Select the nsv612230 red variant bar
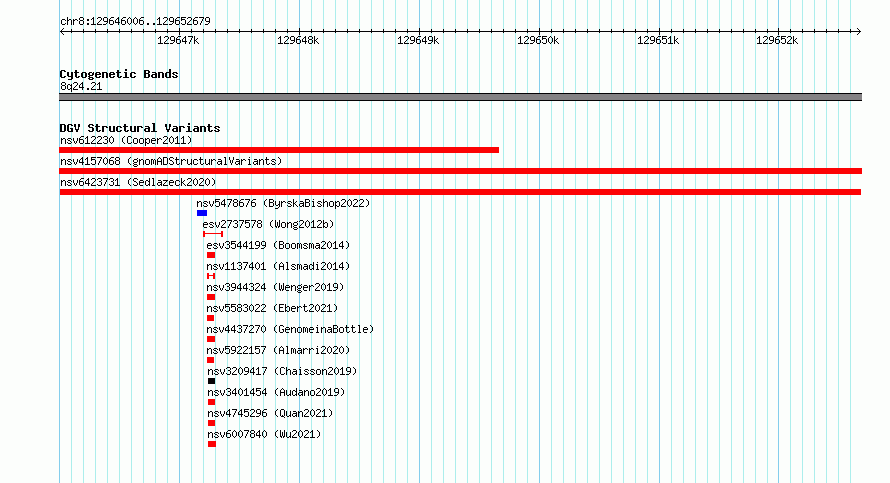The image size is (890, 483). click(x=279, y=150)
